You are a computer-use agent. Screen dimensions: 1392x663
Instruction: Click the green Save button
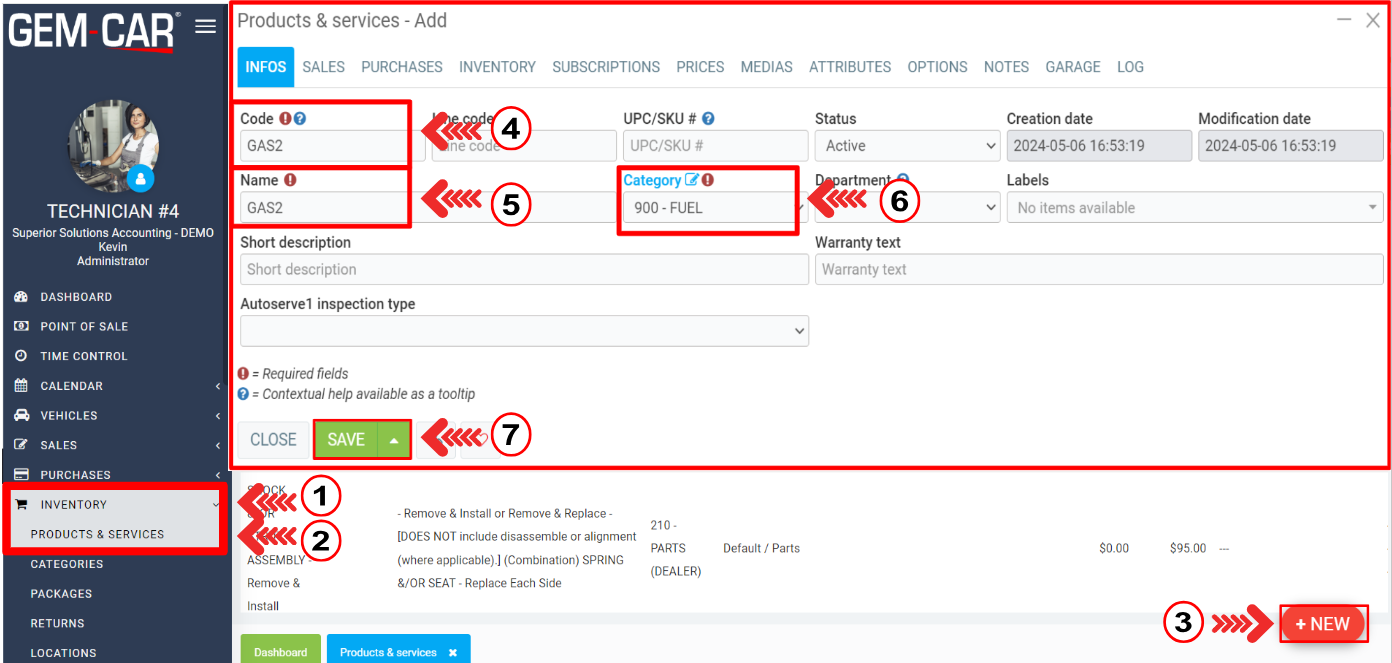click(x=346, y=440)
